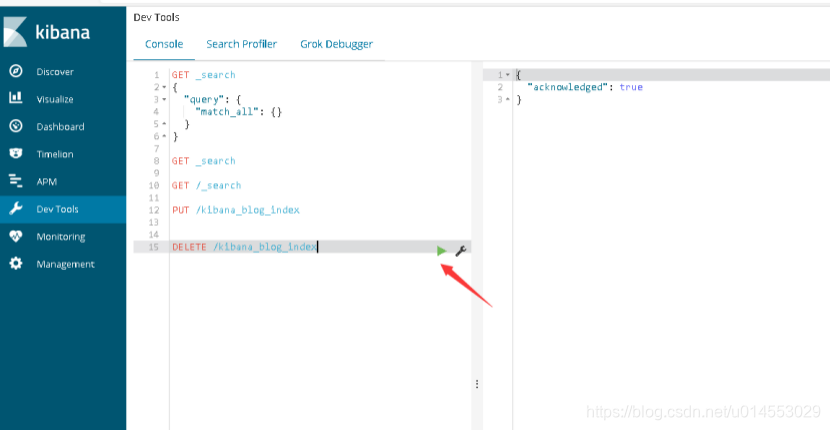Run the DELETE request with green play icon
The image size is (830, 430).
point(441,251)
